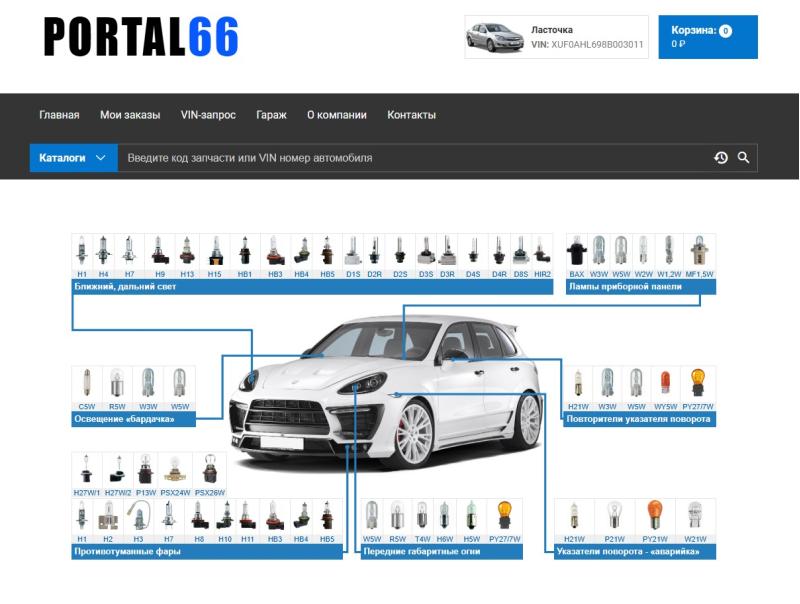Click the PORTAL66 logo

tap(141, 37)
